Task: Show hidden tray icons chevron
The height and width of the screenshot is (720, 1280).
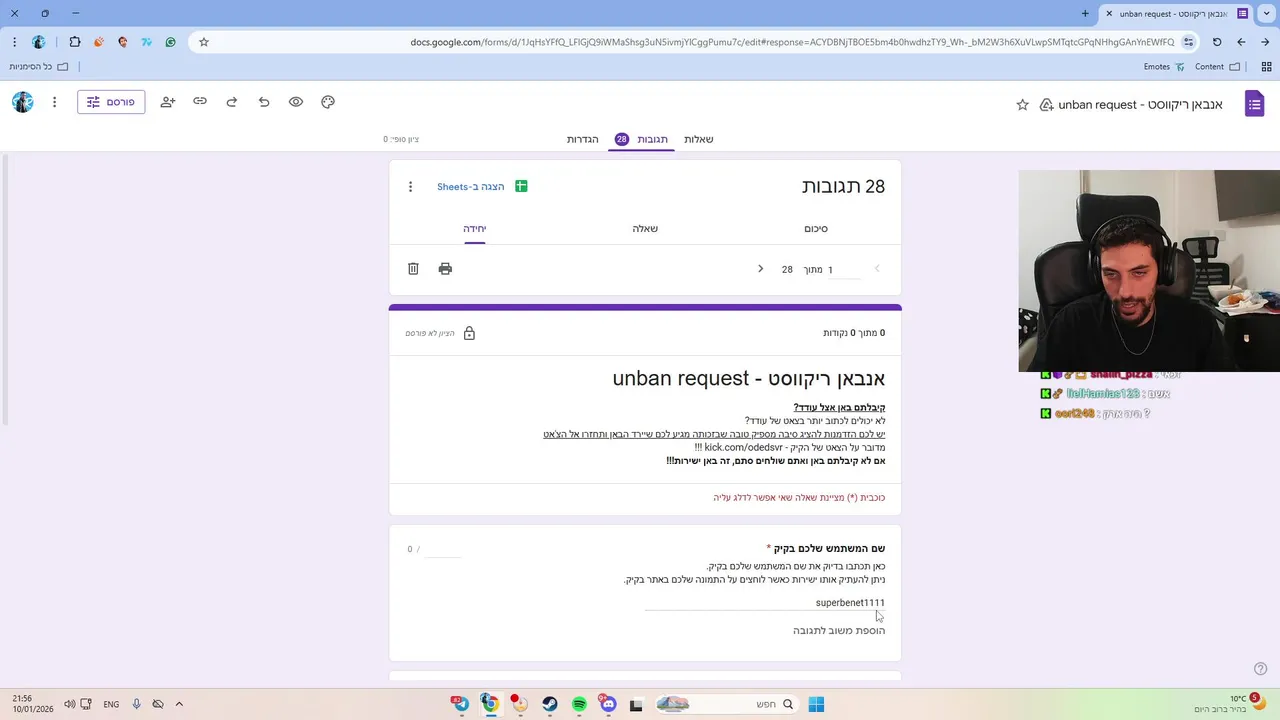Action: pos(179,704)
